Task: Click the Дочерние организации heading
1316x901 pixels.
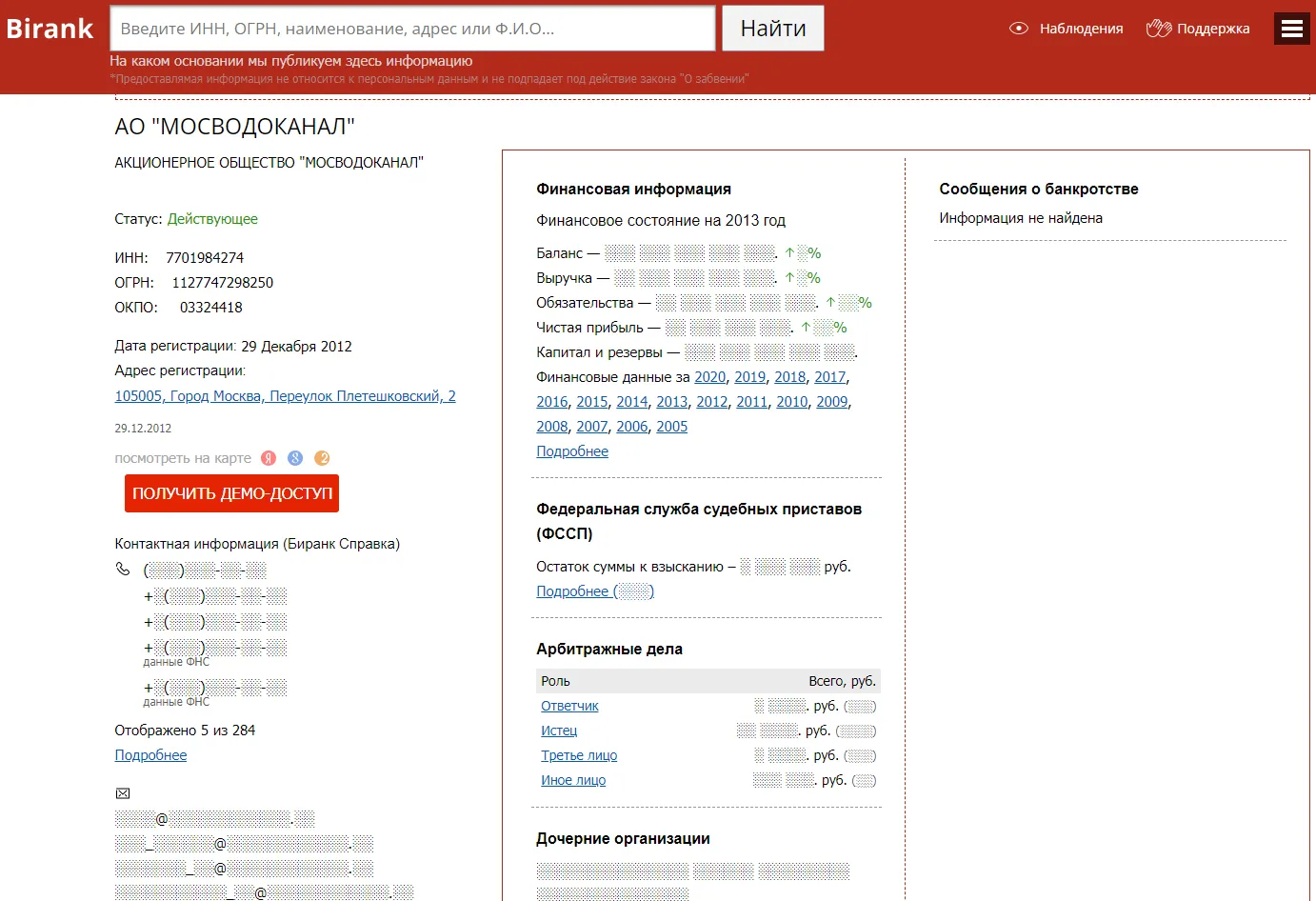Action: tap(623, 838)
